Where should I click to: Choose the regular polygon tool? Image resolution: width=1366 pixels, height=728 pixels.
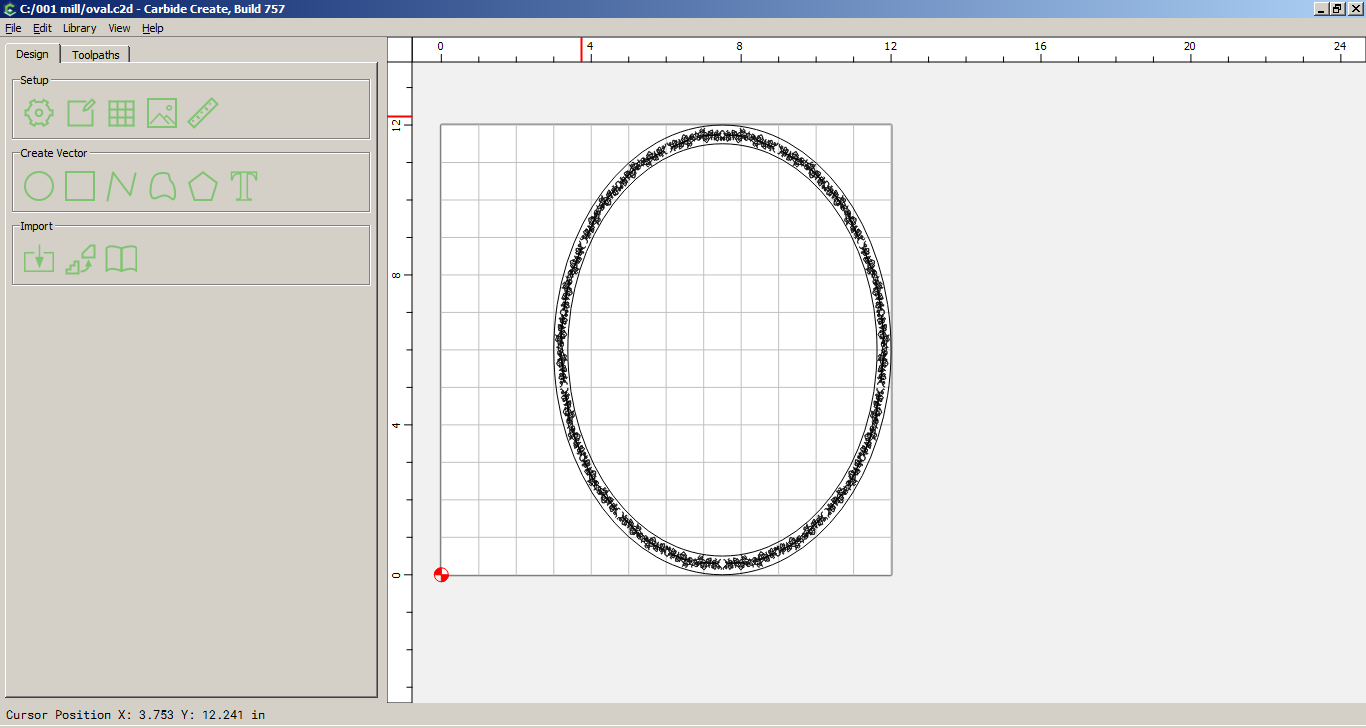click(203, 186)
